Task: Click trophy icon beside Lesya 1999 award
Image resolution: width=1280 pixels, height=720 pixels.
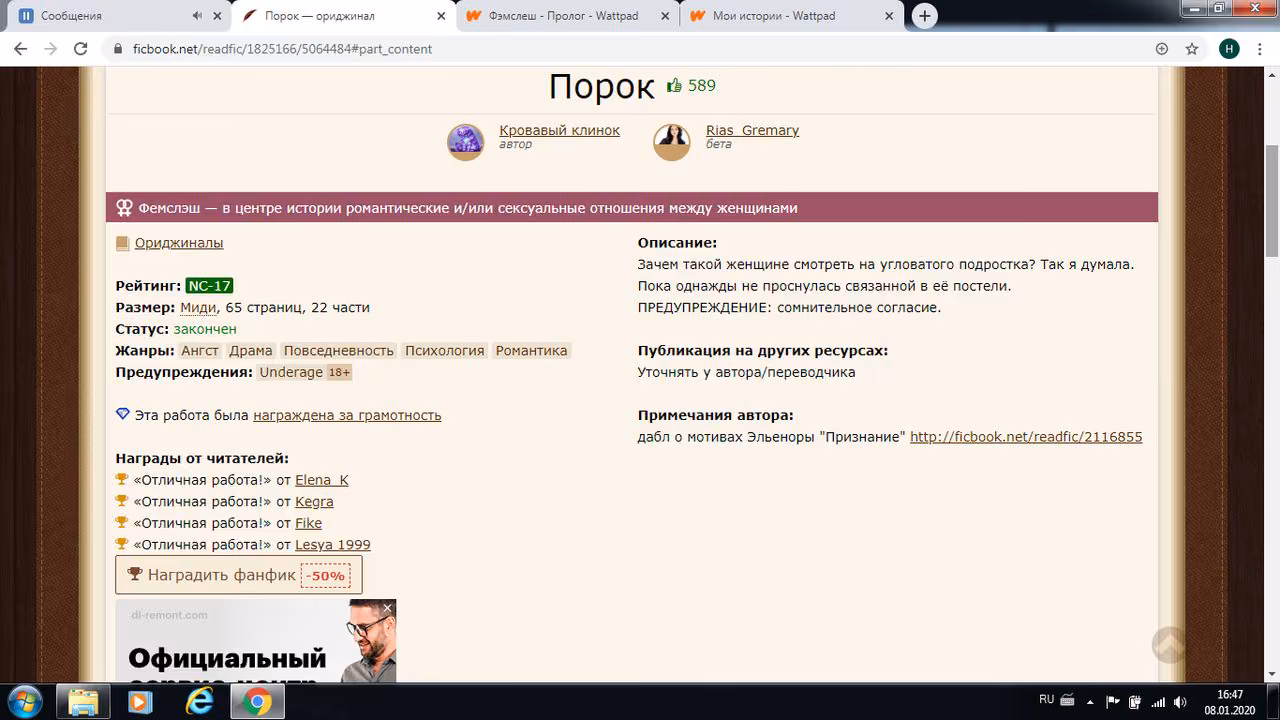Action: click(x=122, y=544)
